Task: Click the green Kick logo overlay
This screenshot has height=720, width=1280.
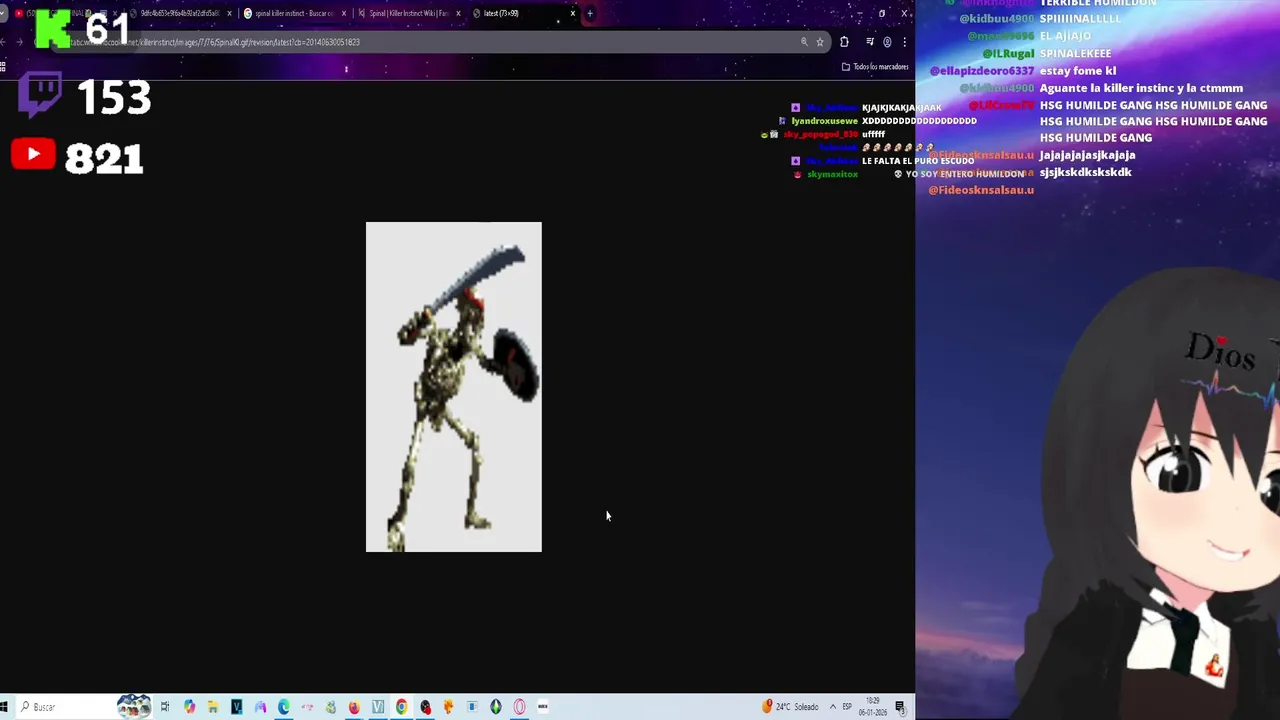Action: coord(52,29)
